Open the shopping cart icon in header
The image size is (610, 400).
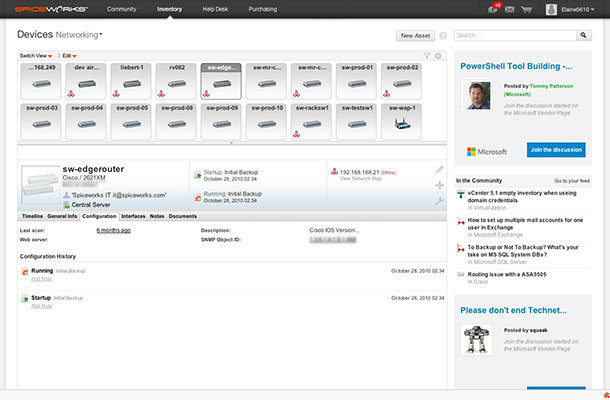(526, 9)
